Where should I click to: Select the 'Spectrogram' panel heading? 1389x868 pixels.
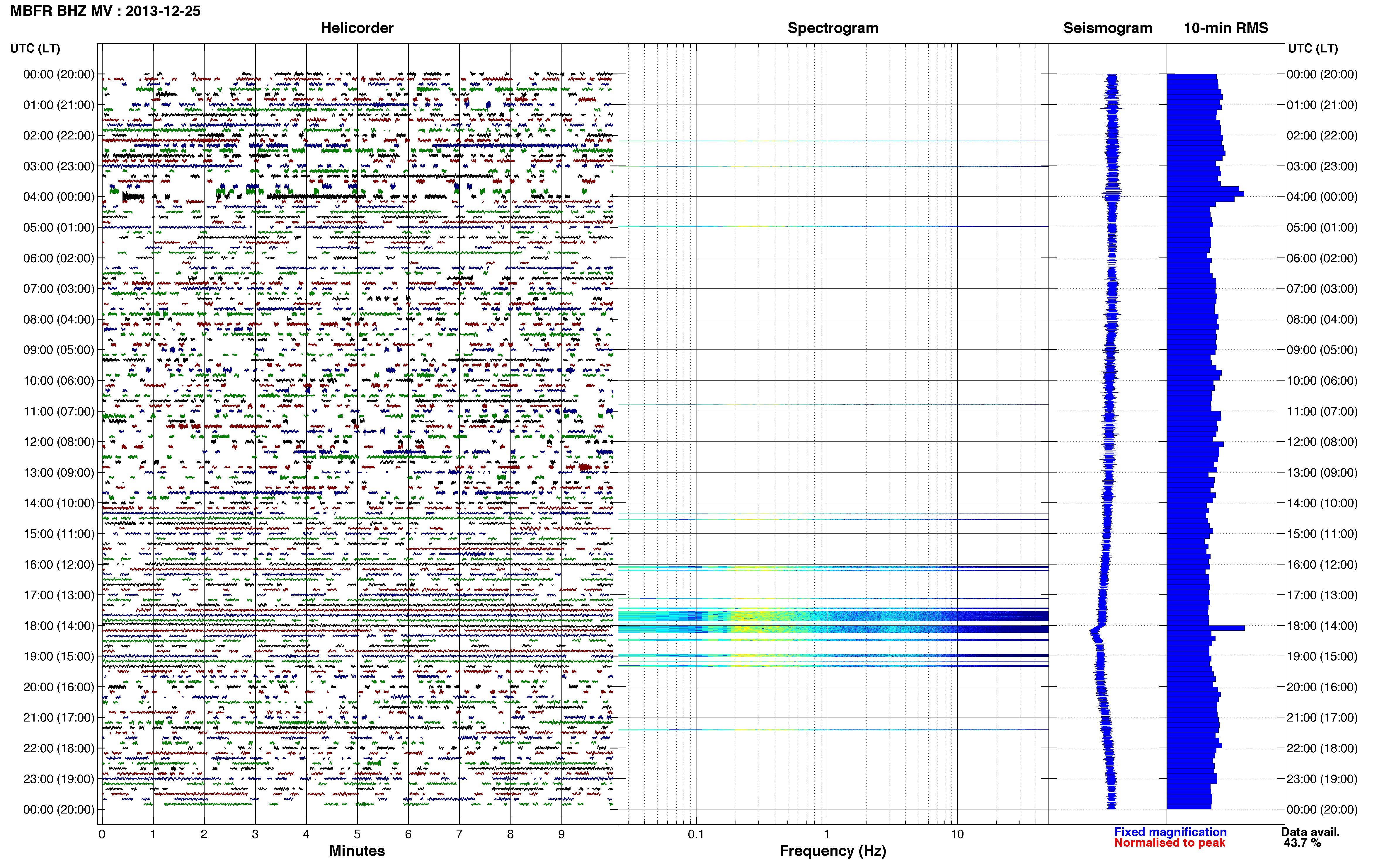point(833,28)
